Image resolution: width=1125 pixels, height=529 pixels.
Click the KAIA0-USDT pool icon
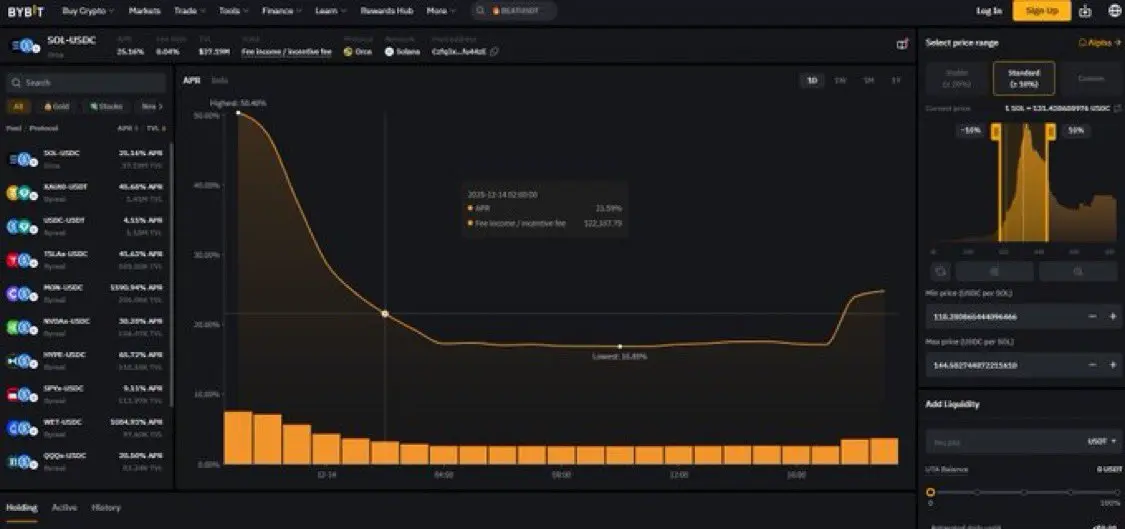22,192
